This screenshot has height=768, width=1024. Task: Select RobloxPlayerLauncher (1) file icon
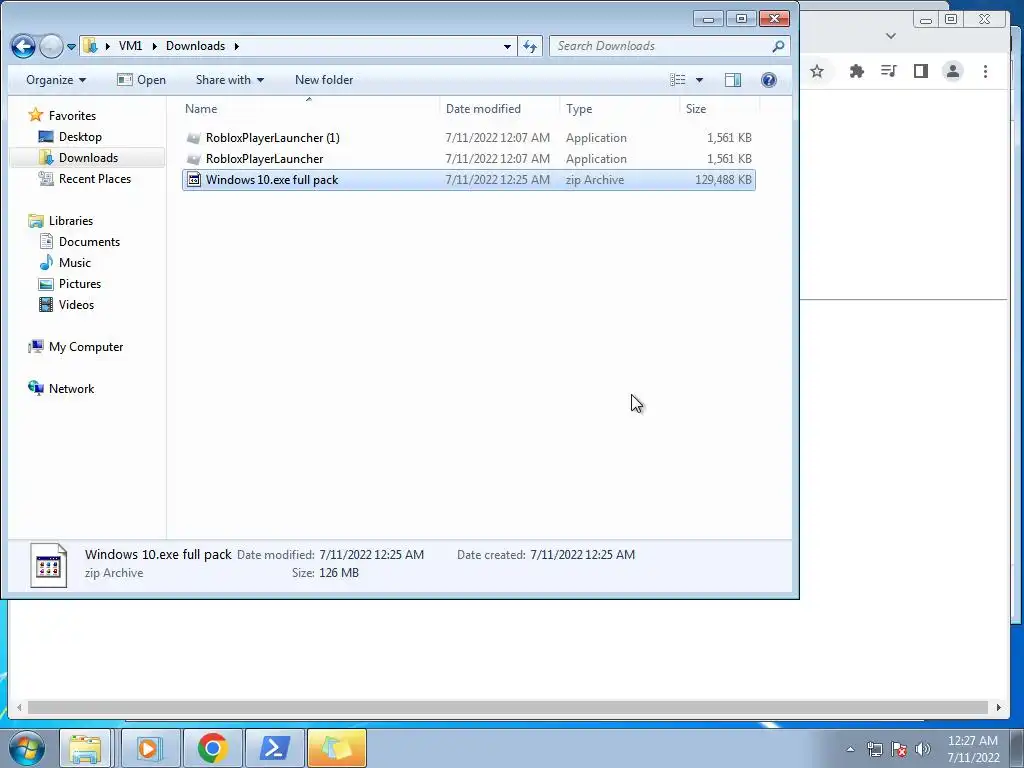(193, 138)
